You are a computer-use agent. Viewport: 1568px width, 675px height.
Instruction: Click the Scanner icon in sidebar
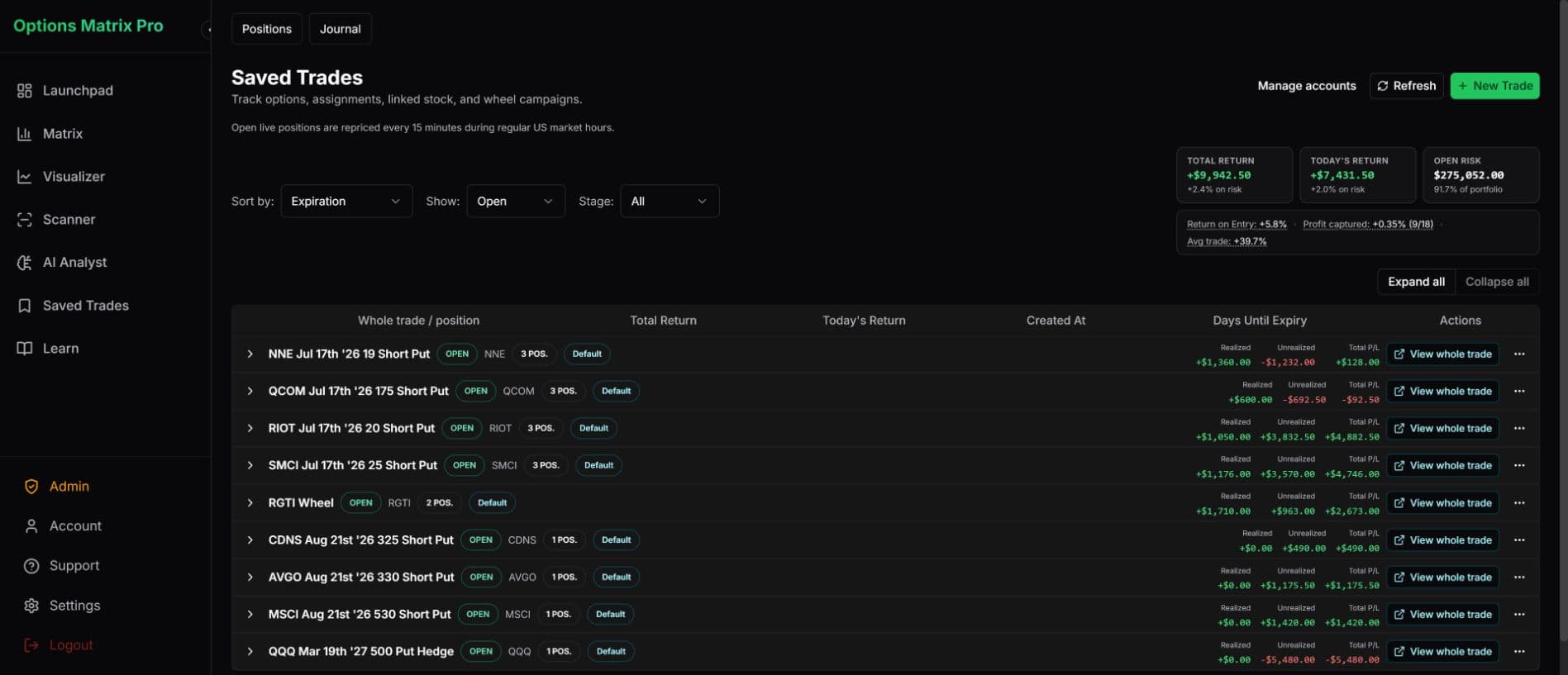25,219
